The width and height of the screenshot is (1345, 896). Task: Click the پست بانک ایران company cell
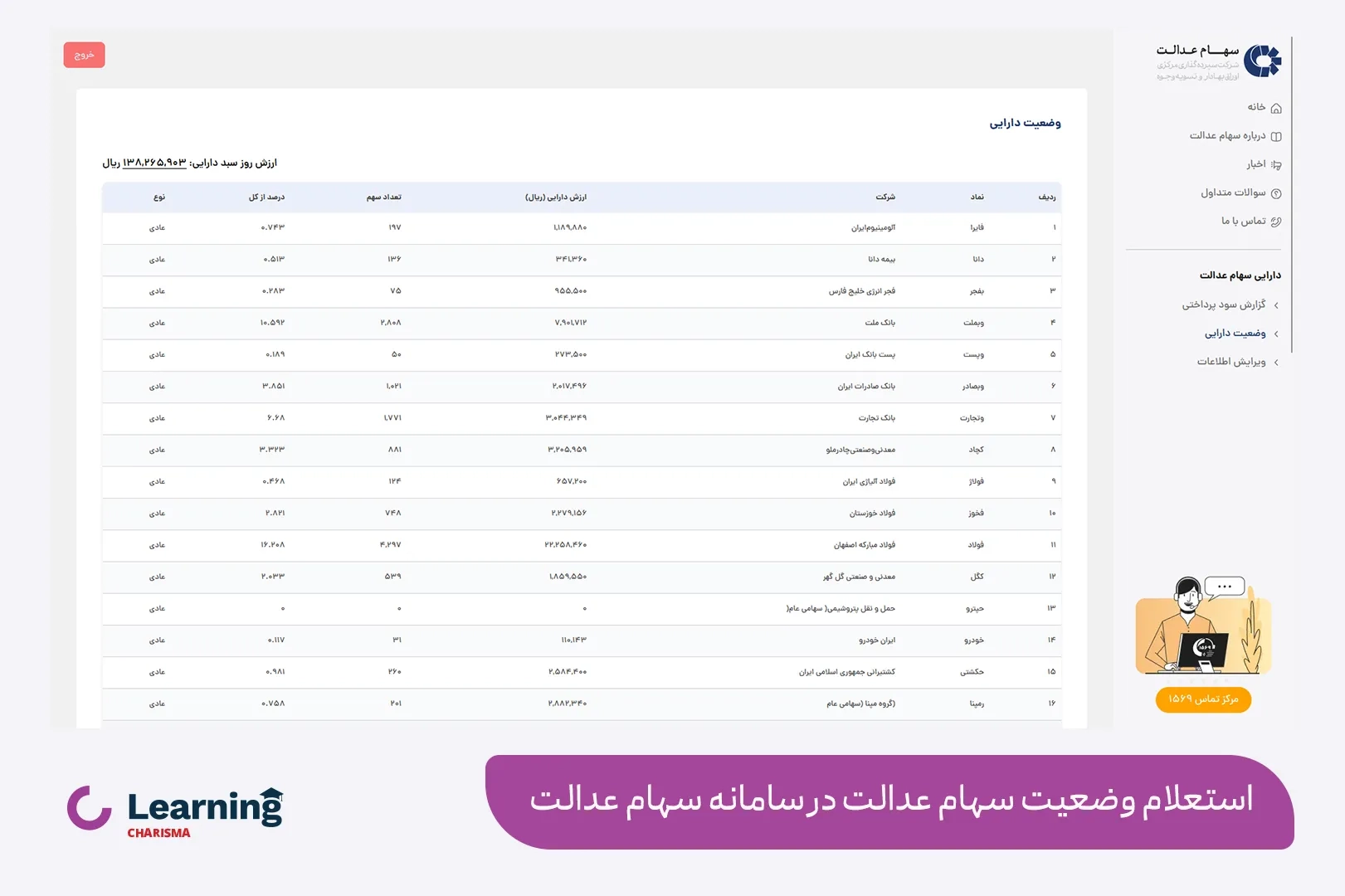[870, 354]
